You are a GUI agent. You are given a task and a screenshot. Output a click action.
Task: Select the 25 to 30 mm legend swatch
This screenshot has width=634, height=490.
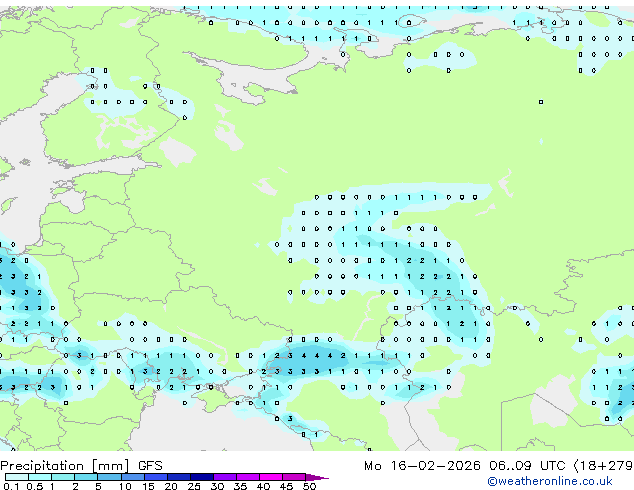pyautogui.click(x=201, y=477)
